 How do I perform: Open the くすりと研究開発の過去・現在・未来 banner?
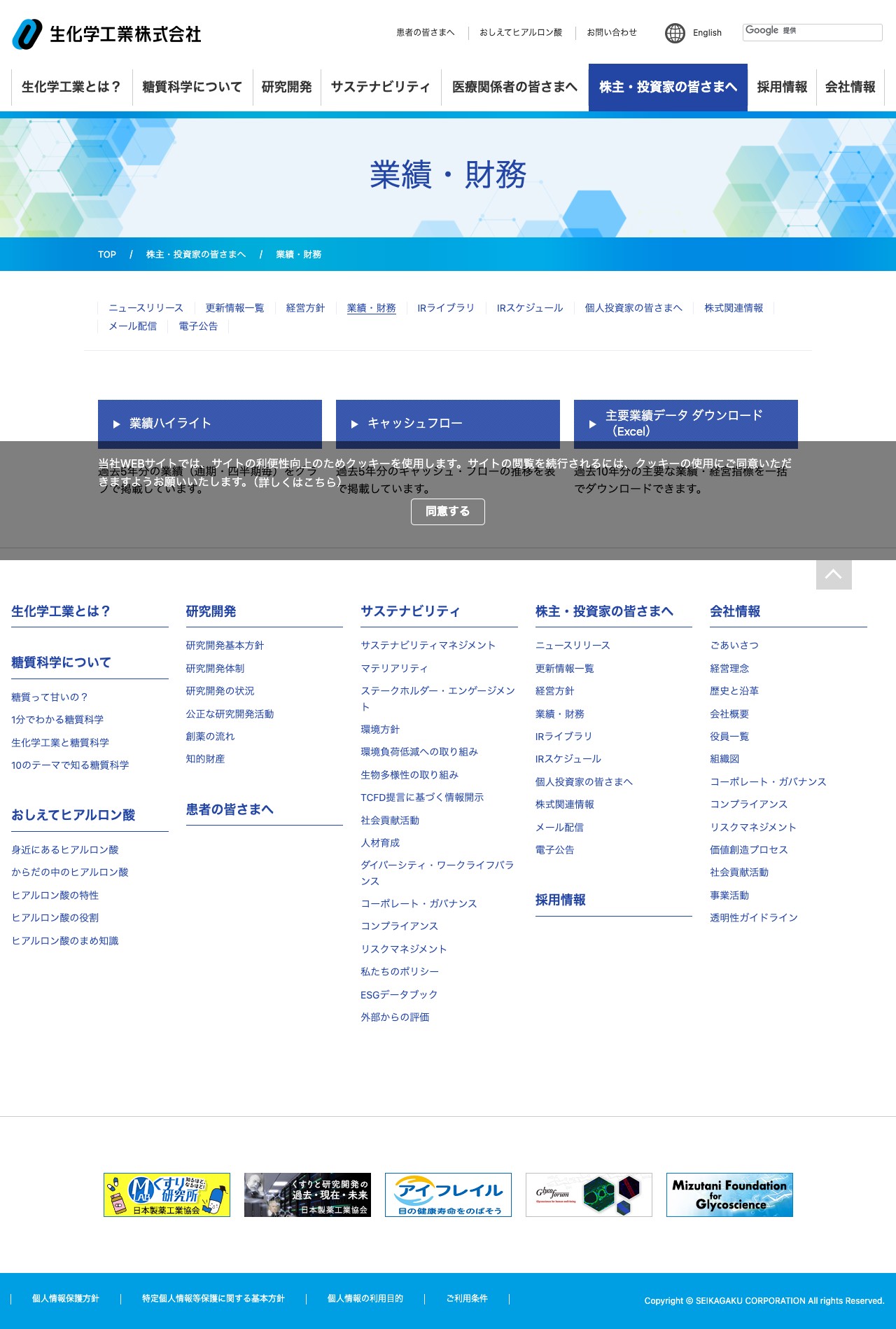(x=307, y=1195)
